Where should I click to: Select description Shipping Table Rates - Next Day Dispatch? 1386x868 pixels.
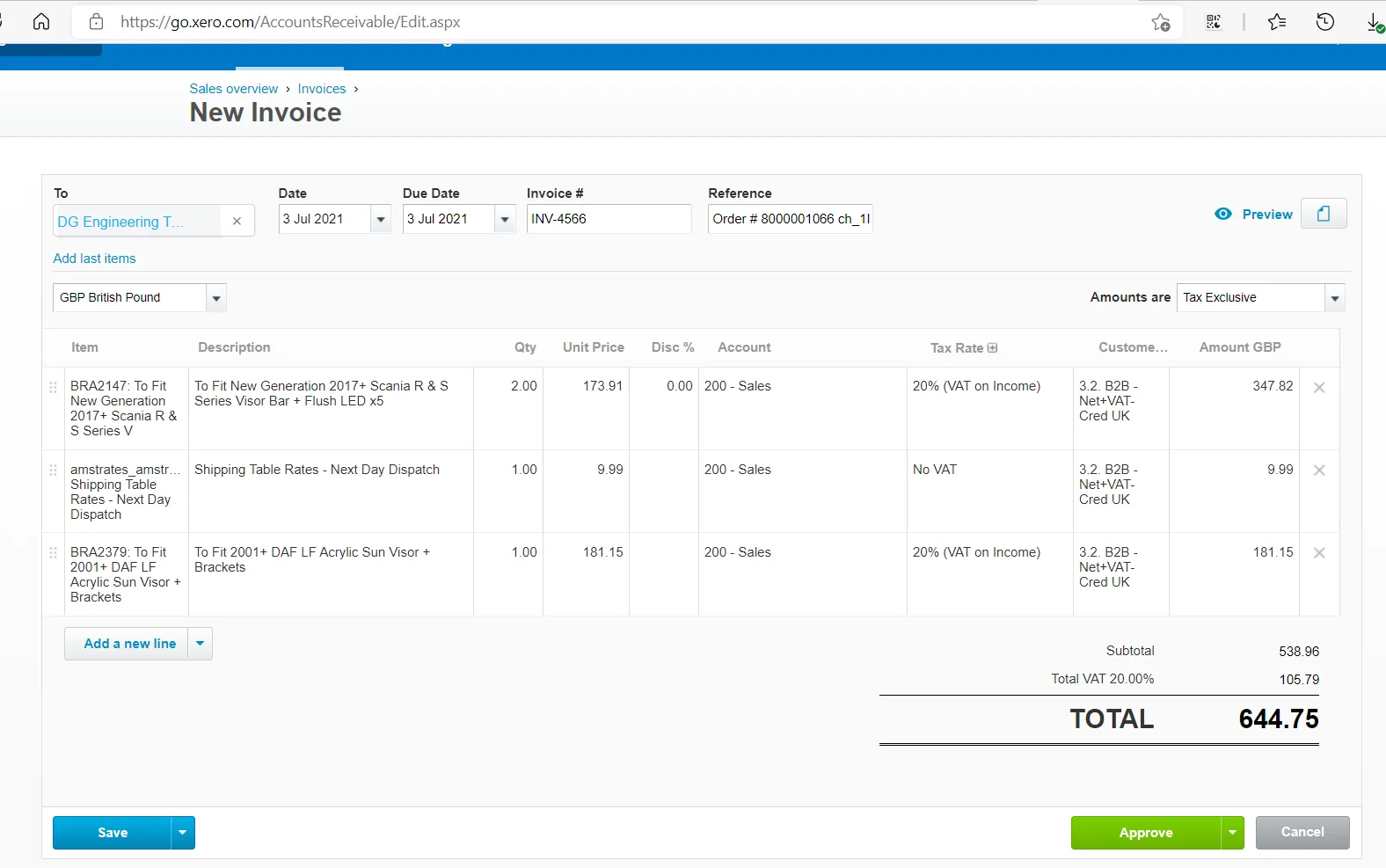point(331,492)
